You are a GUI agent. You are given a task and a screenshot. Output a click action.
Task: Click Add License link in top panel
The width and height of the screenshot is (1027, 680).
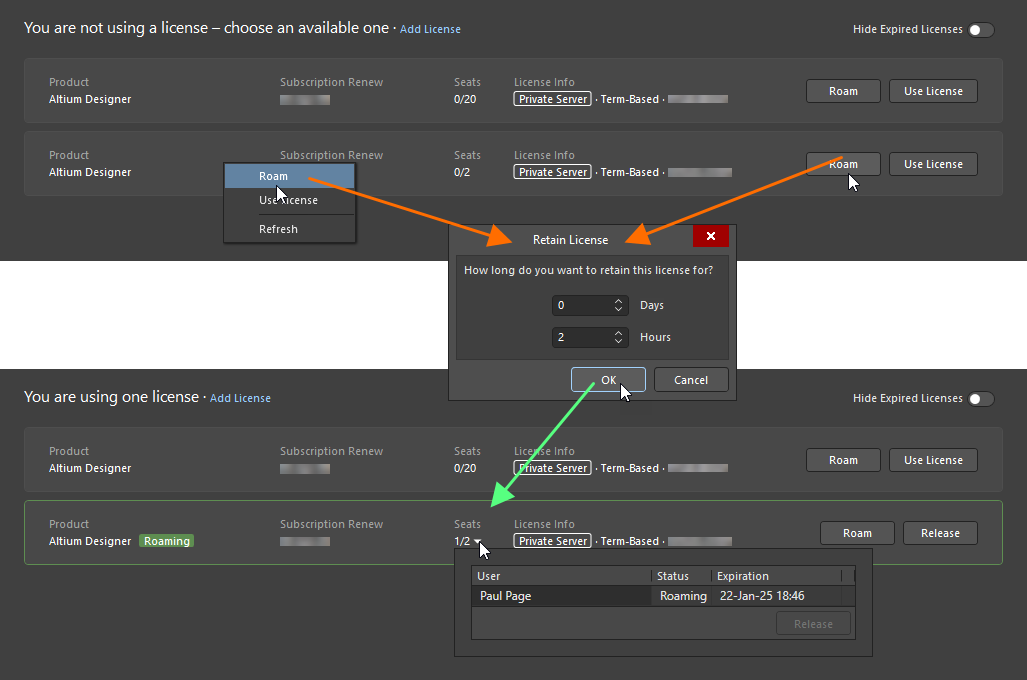[430, 29]
